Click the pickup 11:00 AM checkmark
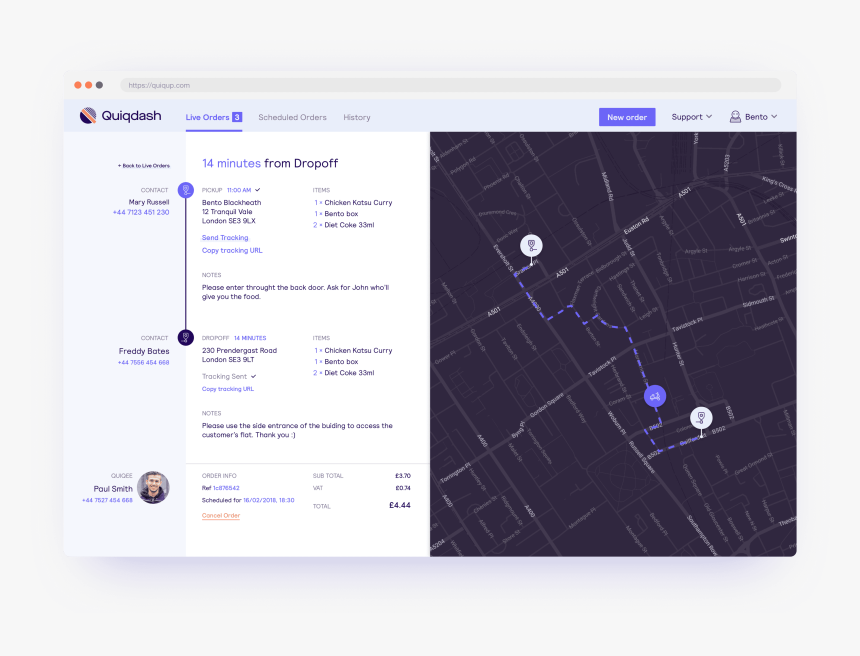 (x=258, y=190)
